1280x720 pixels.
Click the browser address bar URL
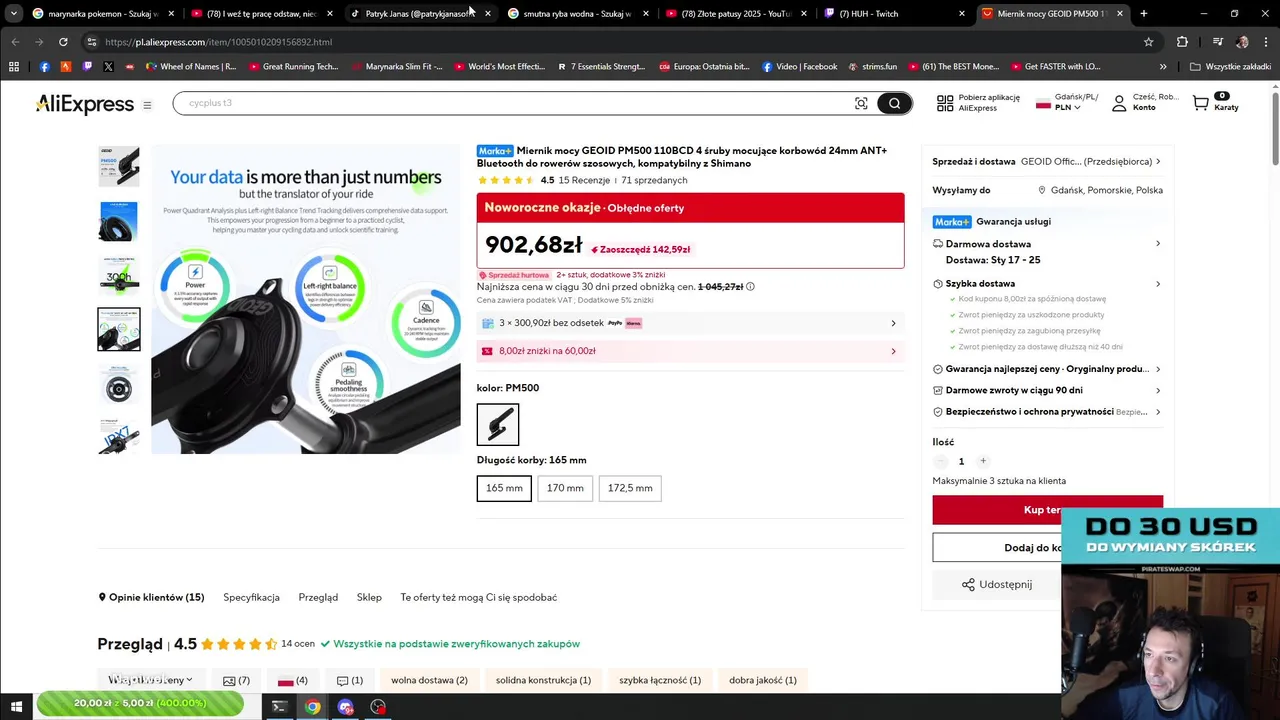click(218, 42)
